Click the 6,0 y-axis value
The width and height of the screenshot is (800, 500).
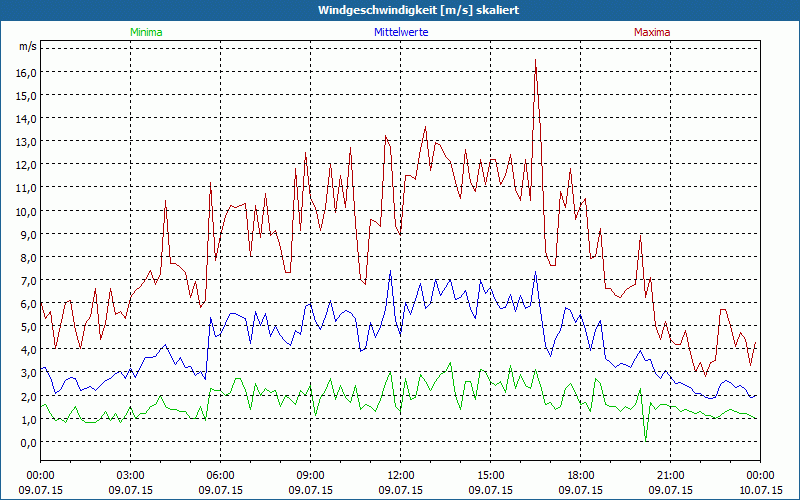pos(30,304)
